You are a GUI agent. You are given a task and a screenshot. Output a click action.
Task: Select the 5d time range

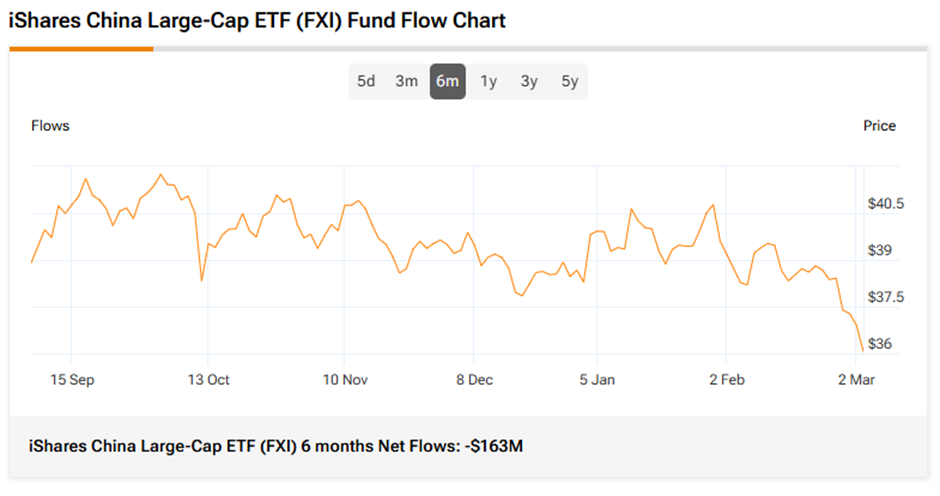tap(366, 82)
